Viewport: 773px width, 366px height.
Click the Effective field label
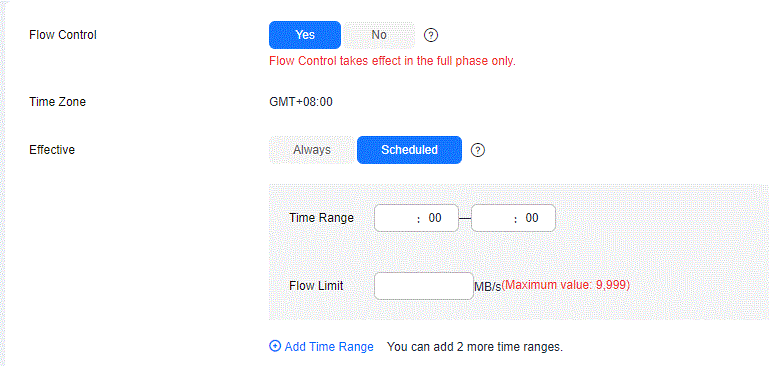pyautogui.click(x=52, y=150)
